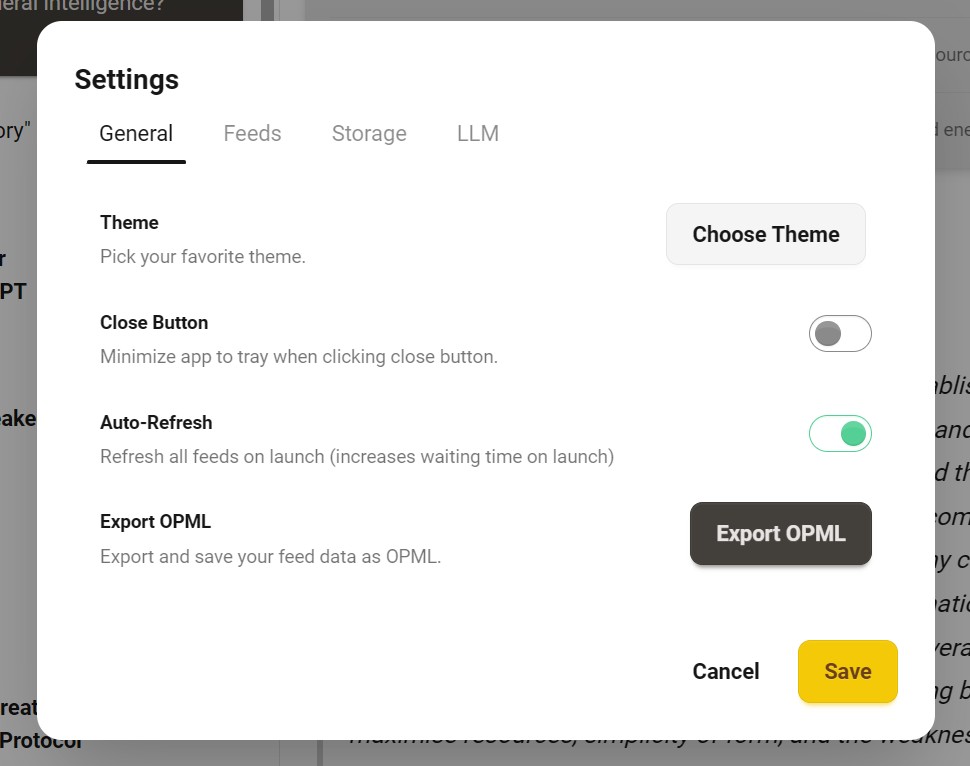Click the bold Auto-Refresh setting label
Screen dimensions: 970x766
pos(156,423)
